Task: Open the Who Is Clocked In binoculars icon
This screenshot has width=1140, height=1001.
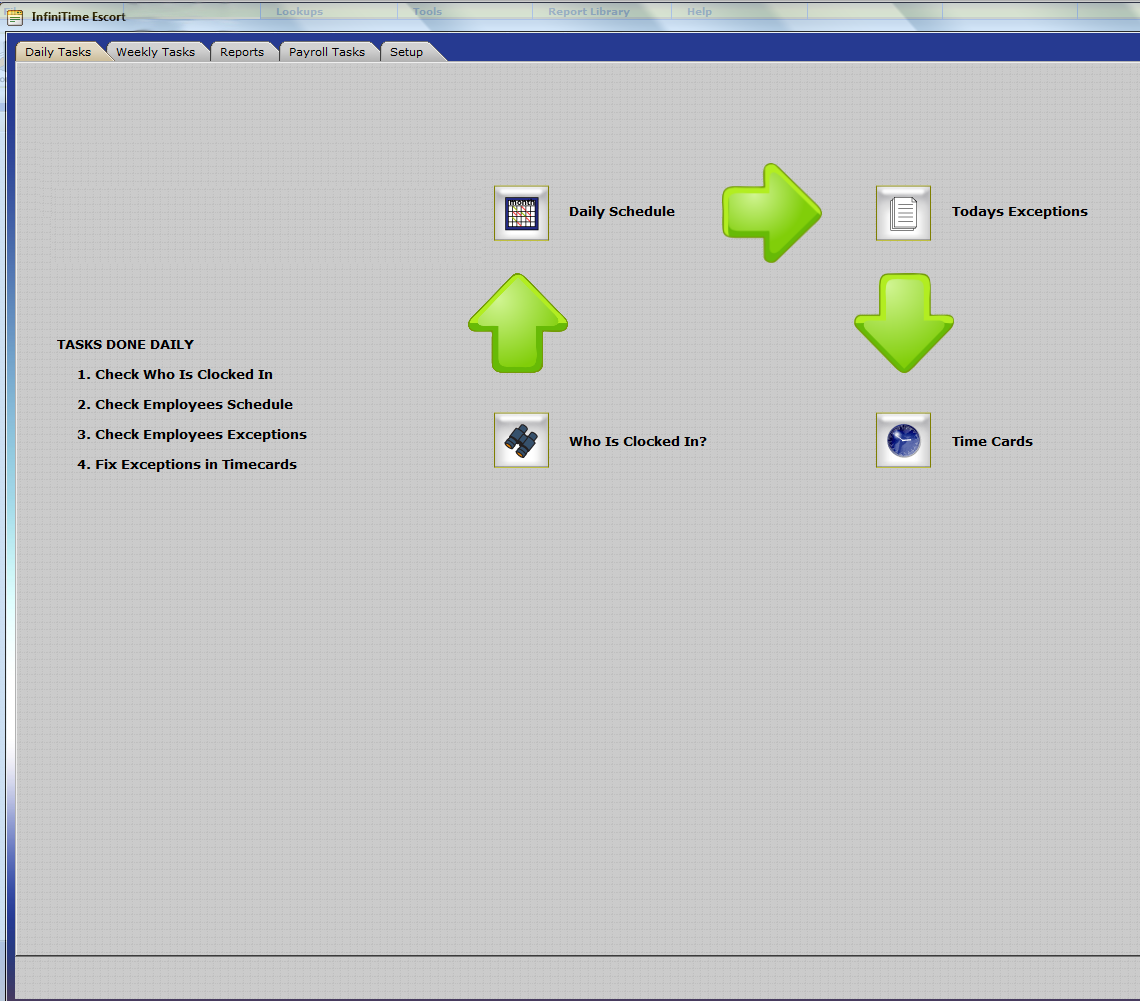Action: coord(521,440)
